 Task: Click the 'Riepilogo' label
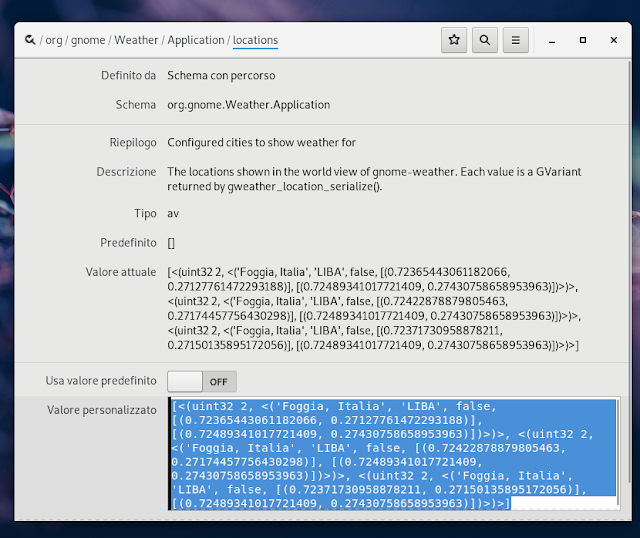[133, 142]
